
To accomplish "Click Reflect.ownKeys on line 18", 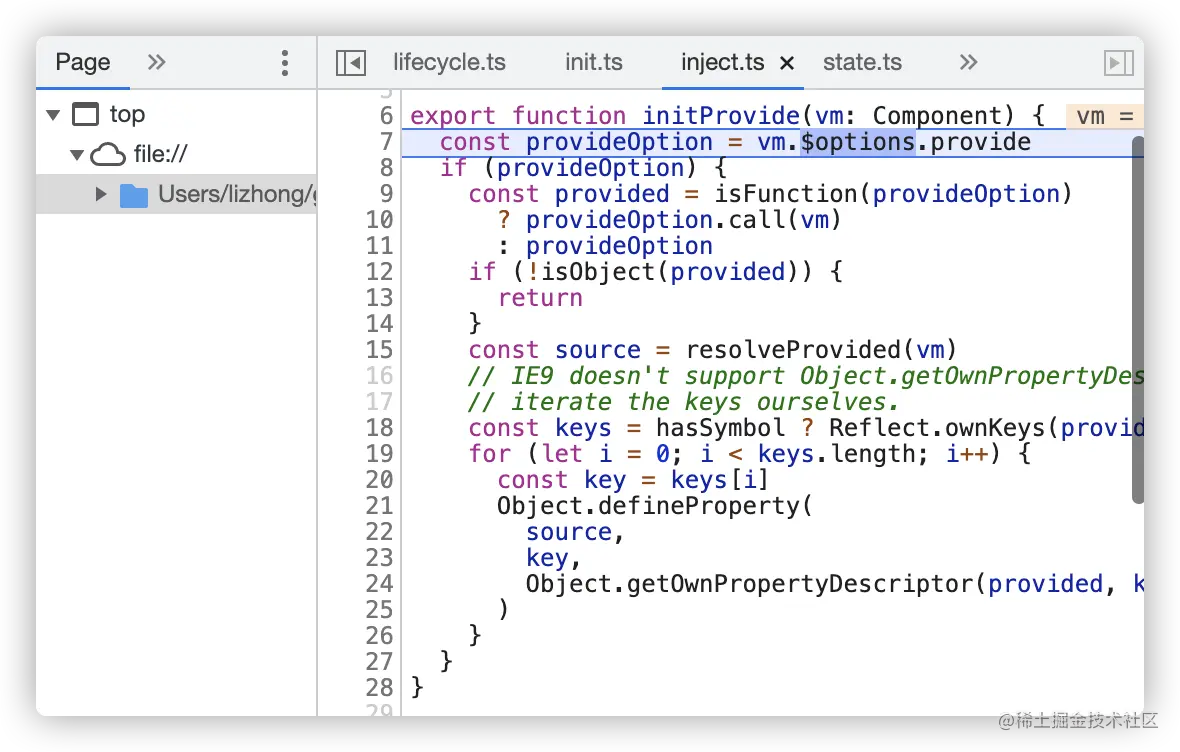I will coord(937,428).
